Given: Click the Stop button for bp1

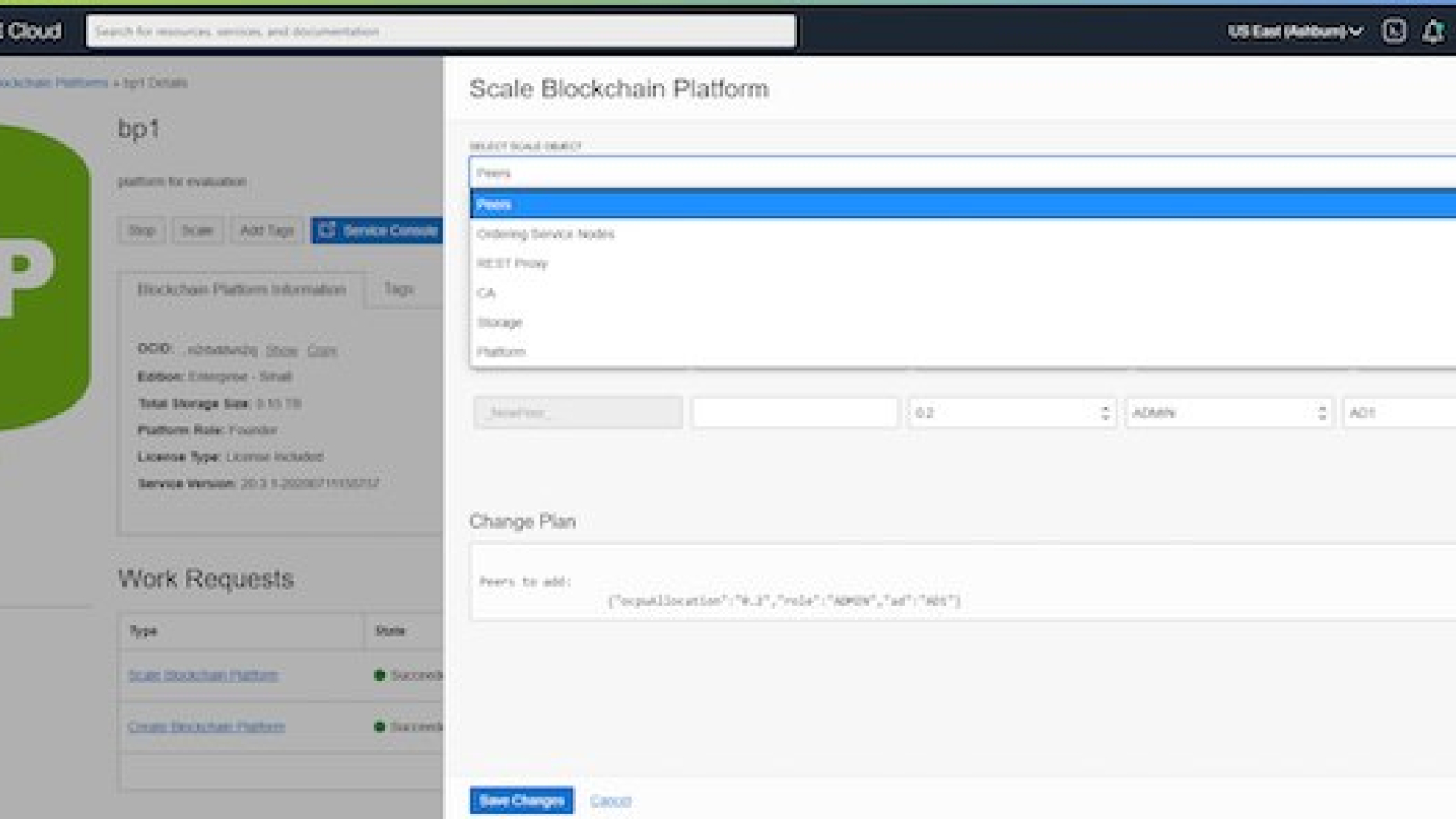Looking at the screenshot, I should [x=142, y=230].
